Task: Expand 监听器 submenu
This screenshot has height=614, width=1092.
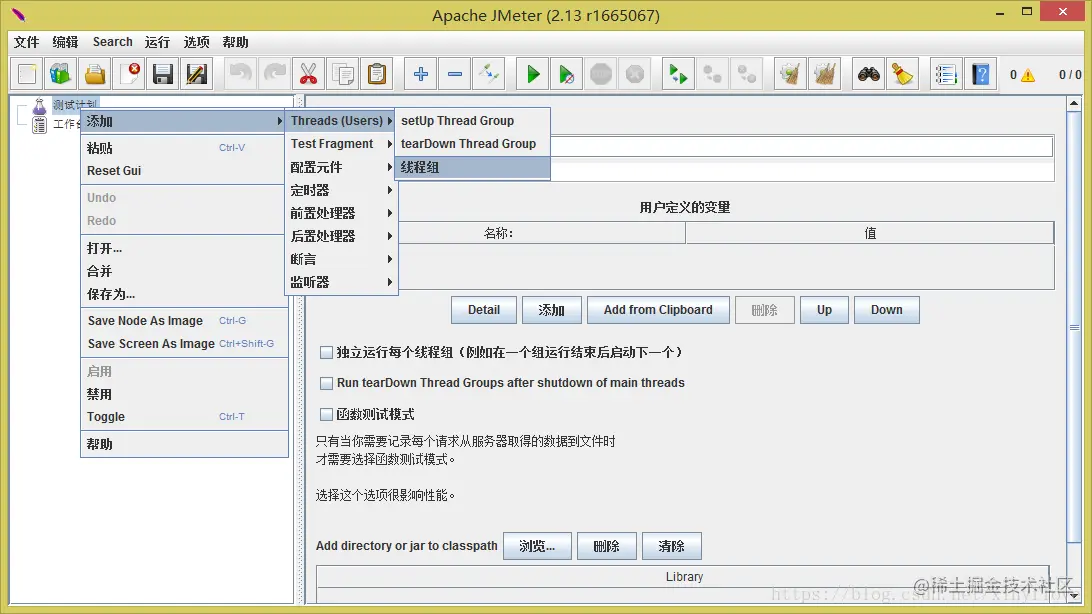Action: (x=341, y=282)
